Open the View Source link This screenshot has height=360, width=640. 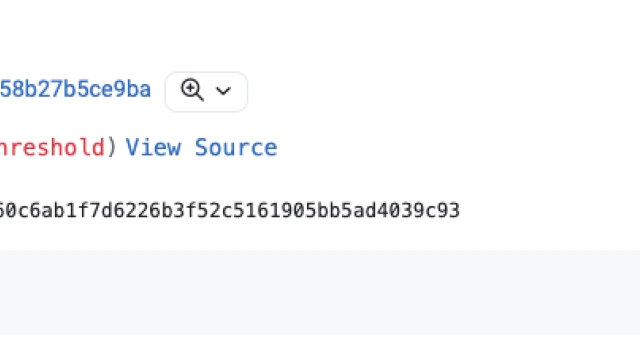click(201, 147)
